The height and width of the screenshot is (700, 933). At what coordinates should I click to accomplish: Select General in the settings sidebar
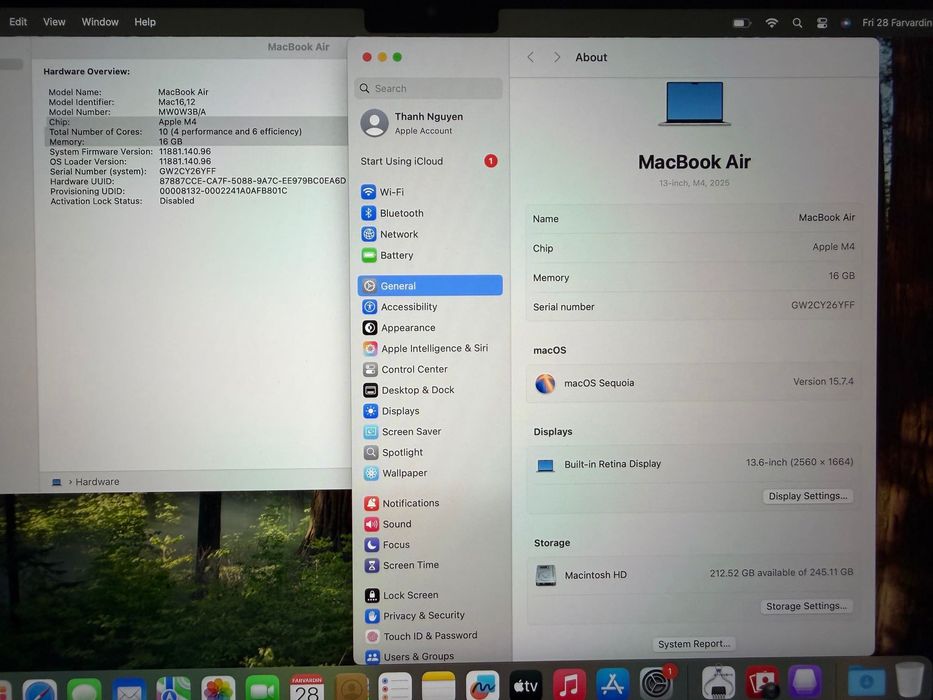tap(430, 286)
